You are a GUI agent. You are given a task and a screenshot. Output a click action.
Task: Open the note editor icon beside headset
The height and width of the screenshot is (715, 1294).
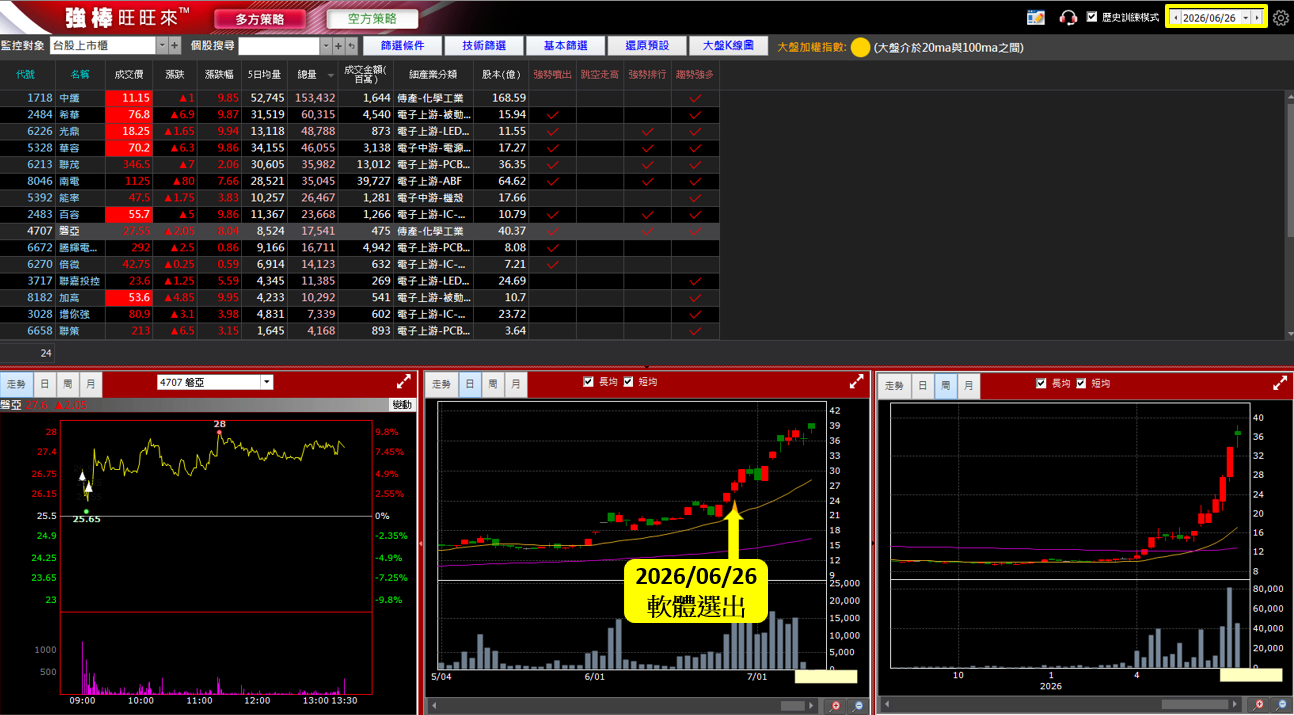pos(1036,17)
